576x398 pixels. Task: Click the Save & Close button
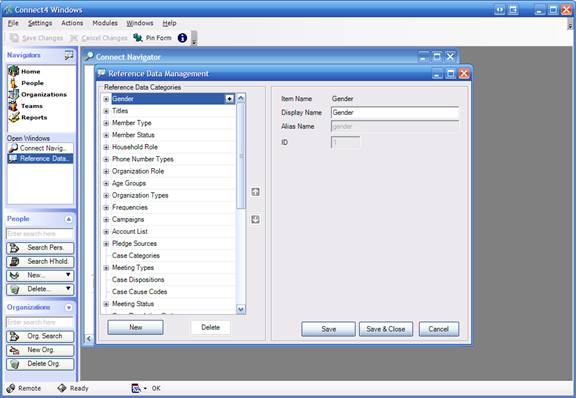point(386,329)
